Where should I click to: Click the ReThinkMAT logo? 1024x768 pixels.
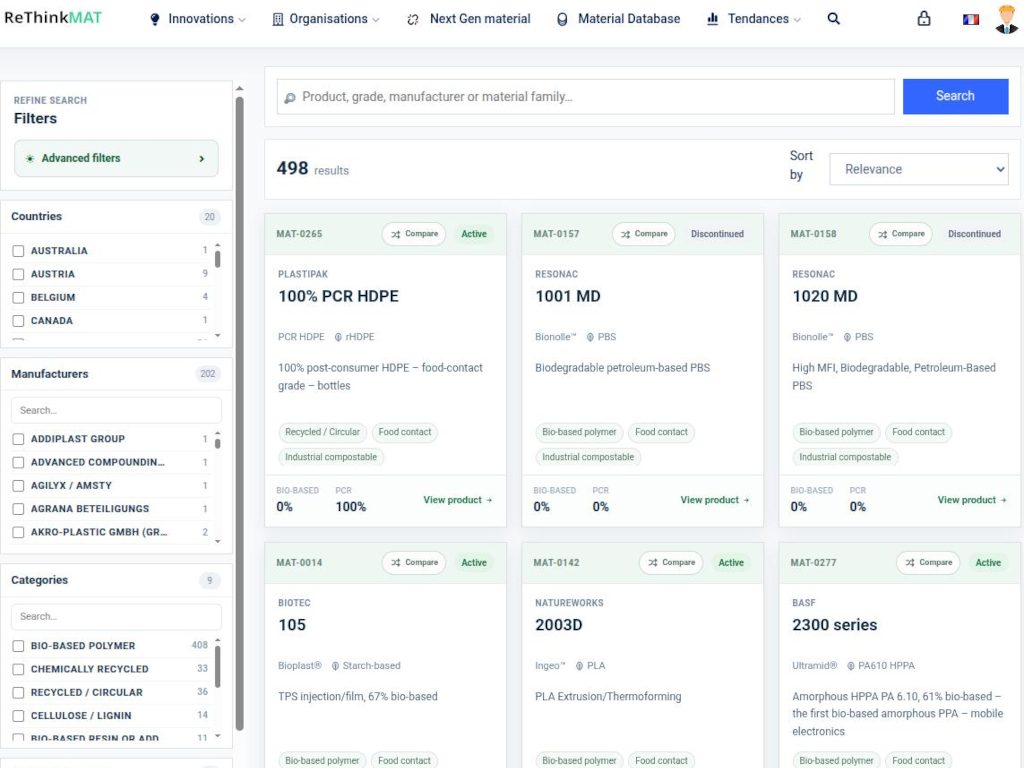(x=53, y=18)
